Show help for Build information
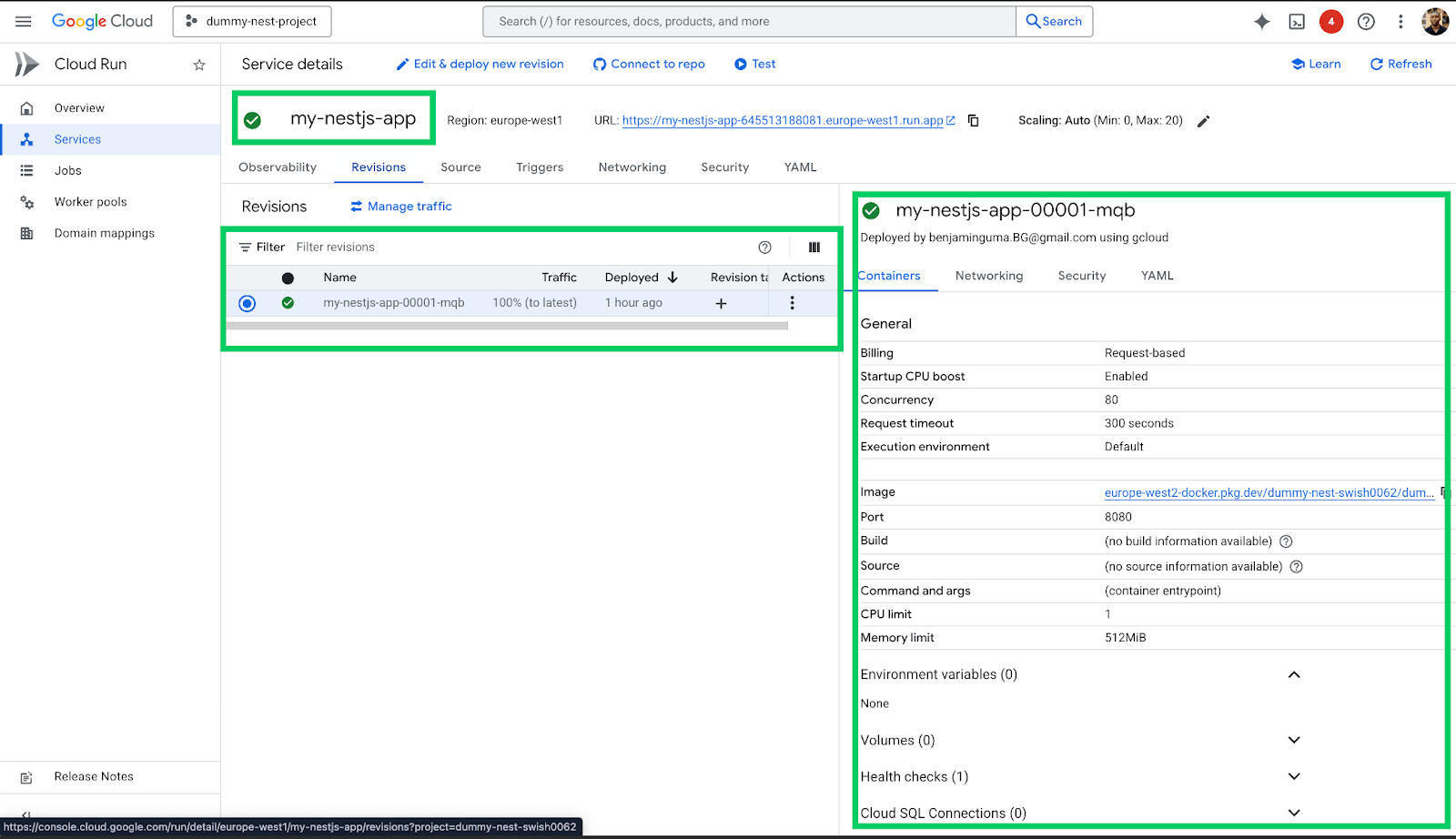This screenshot has height=839, width=1456. click(1286, 541)
